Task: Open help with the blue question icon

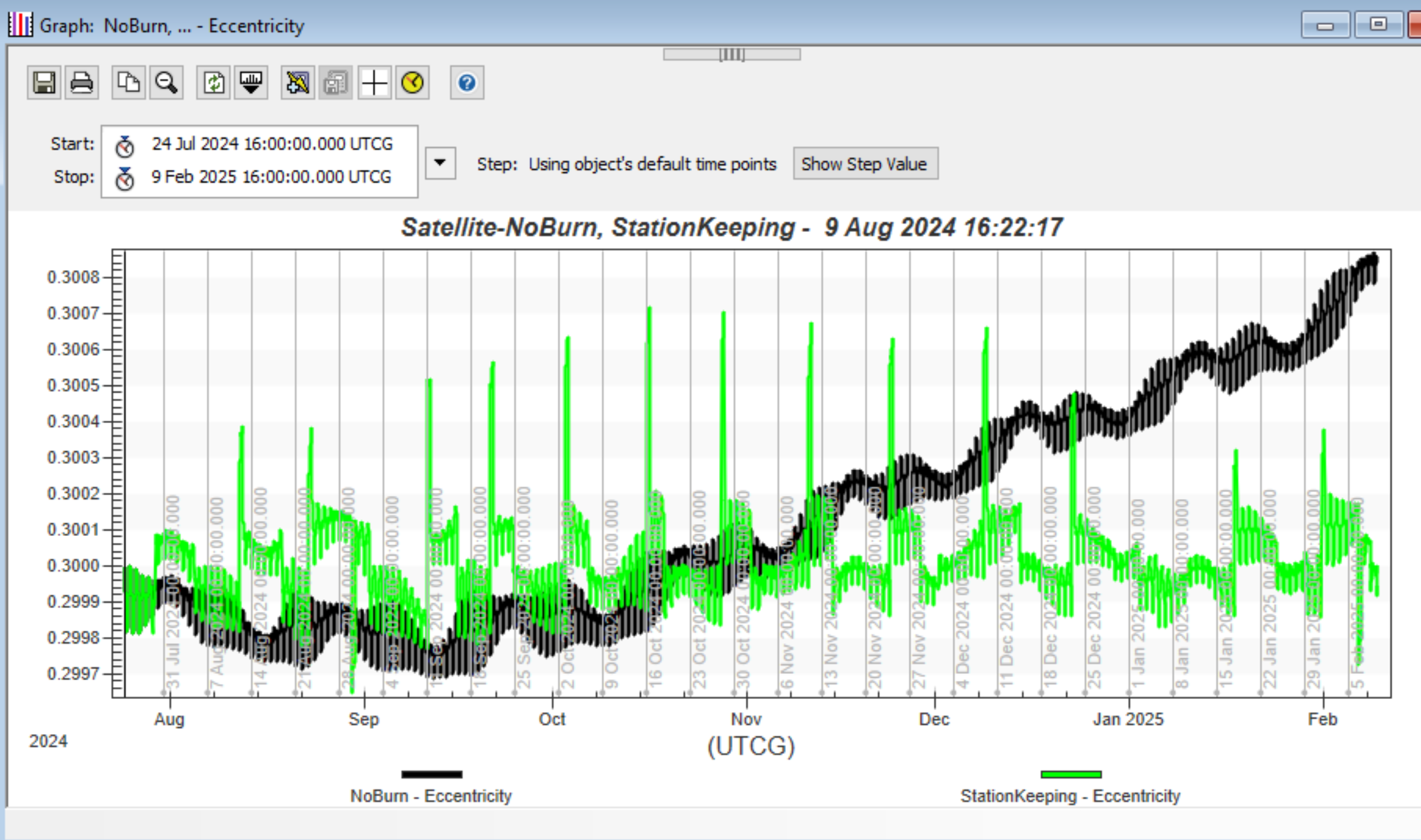Action: click(x=467, y=83)
